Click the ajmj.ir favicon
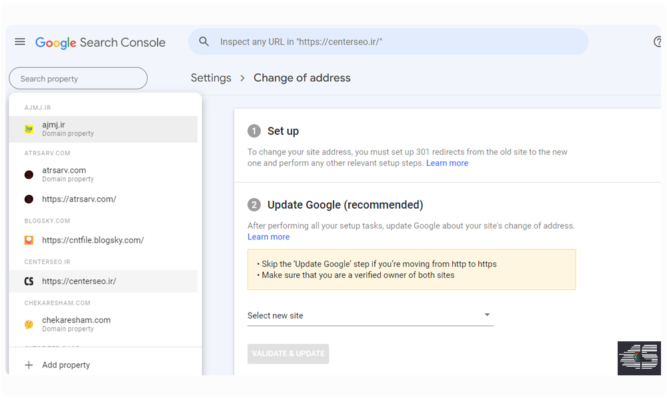 point(29,129)
